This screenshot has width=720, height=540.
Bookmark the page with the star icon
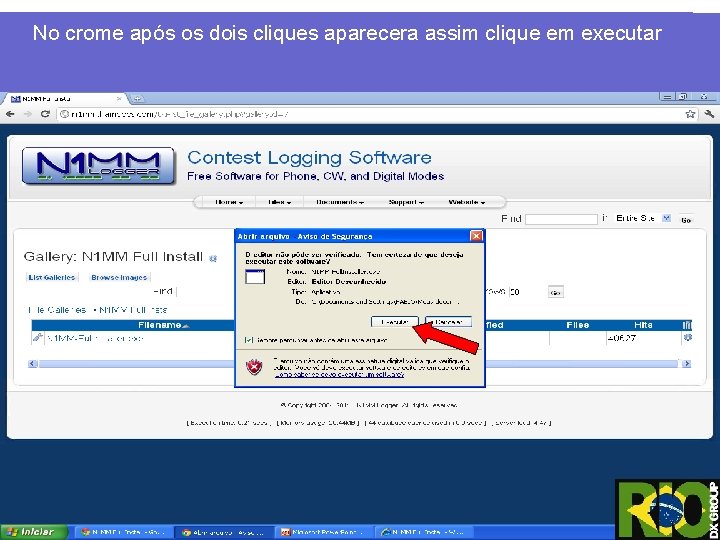click(x=690, y=114)
